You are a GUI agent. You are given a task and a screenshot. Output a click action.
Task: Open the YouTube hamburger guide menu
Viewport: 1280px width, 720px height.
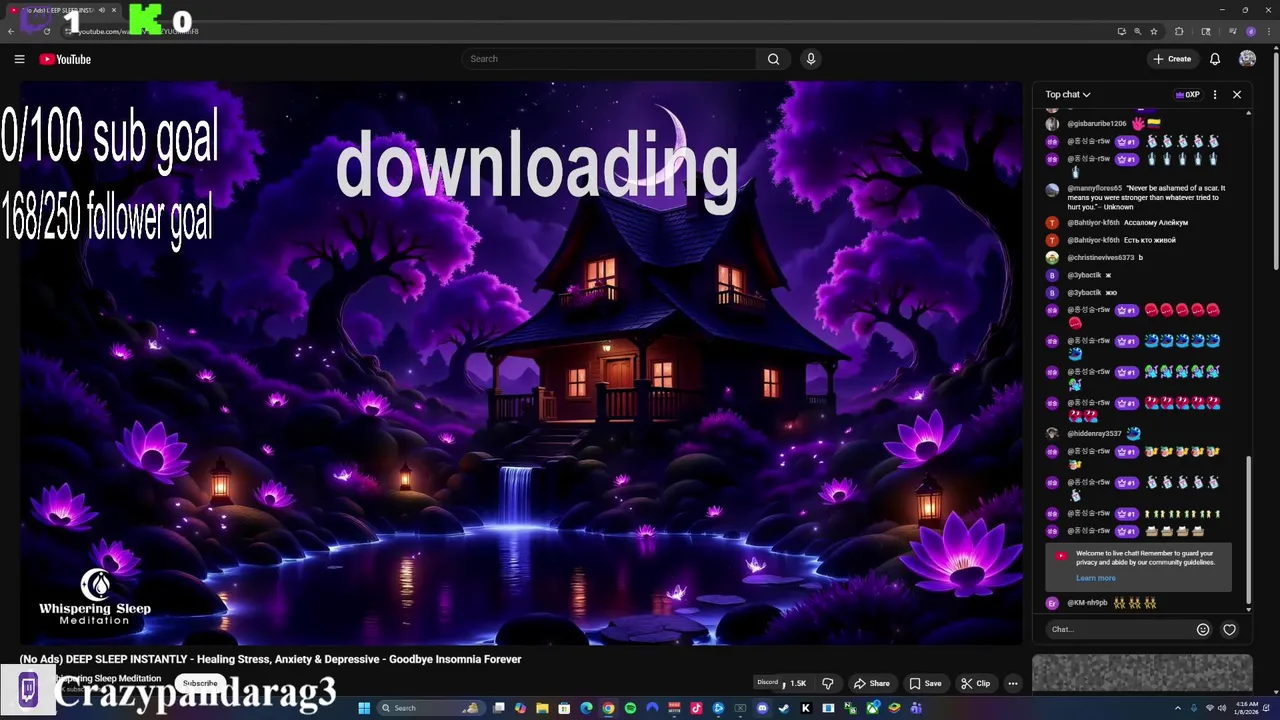tap(19, 59)
